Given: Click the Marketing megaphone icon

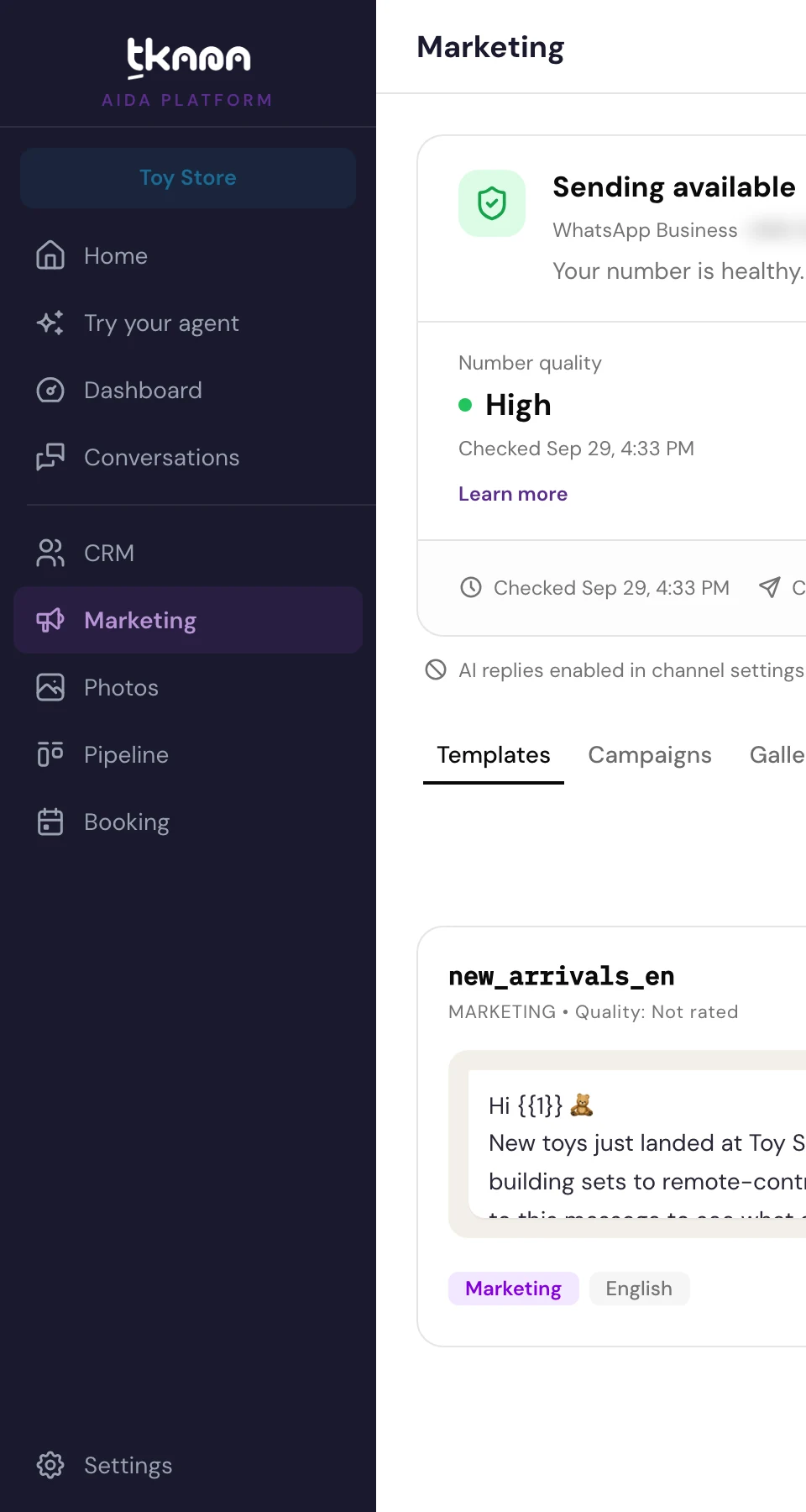Looking at the screenshot, I should pyautogui.click(x=50, y=620).
